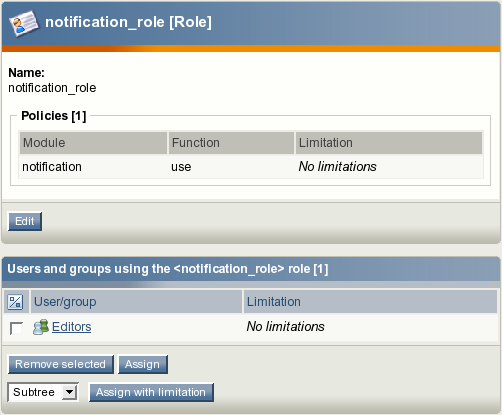Click the notification_role [Role] title
This screenshot has width=502, height=415.
(128, 22)
